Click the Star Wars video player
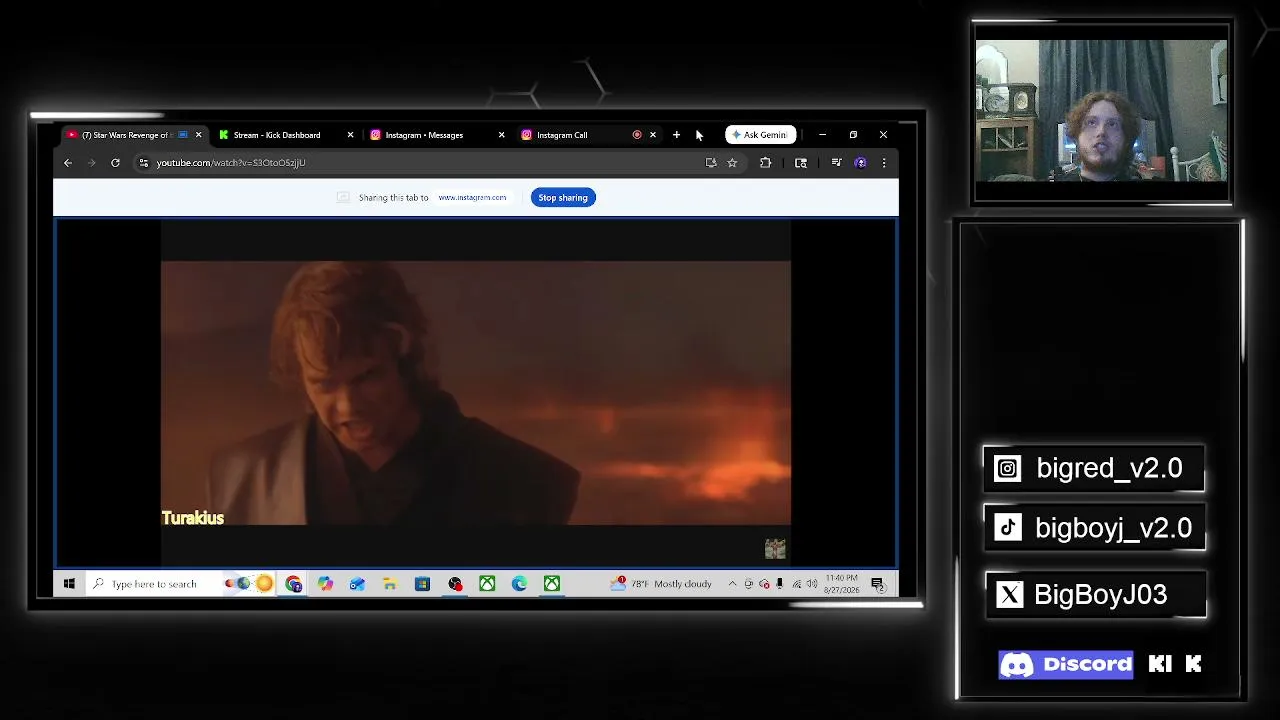Viewport: 1280px width, 720px height. (476, 393)
